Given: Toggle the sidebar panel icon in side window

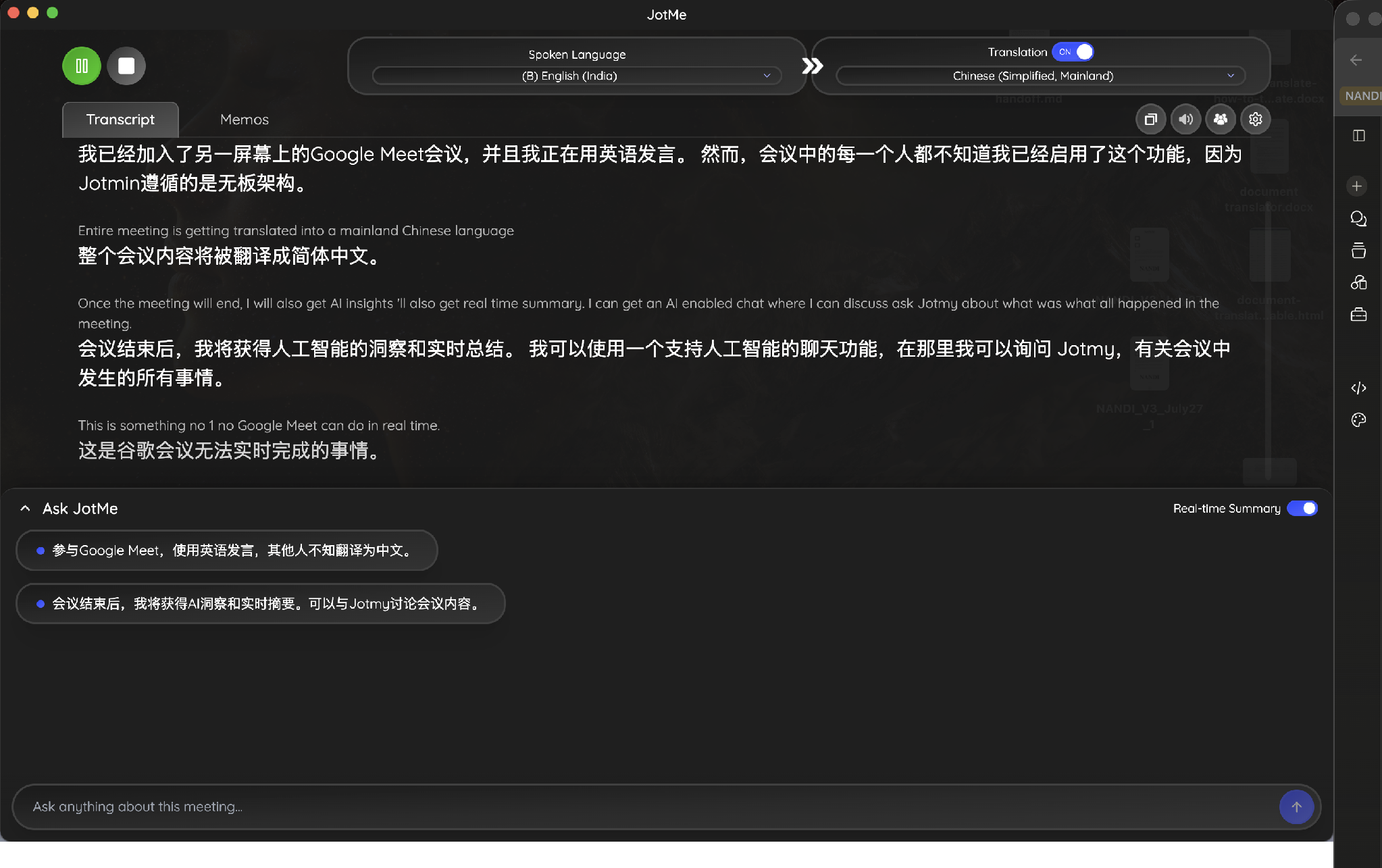Looking at the screenshot, I should [1359, 136].
